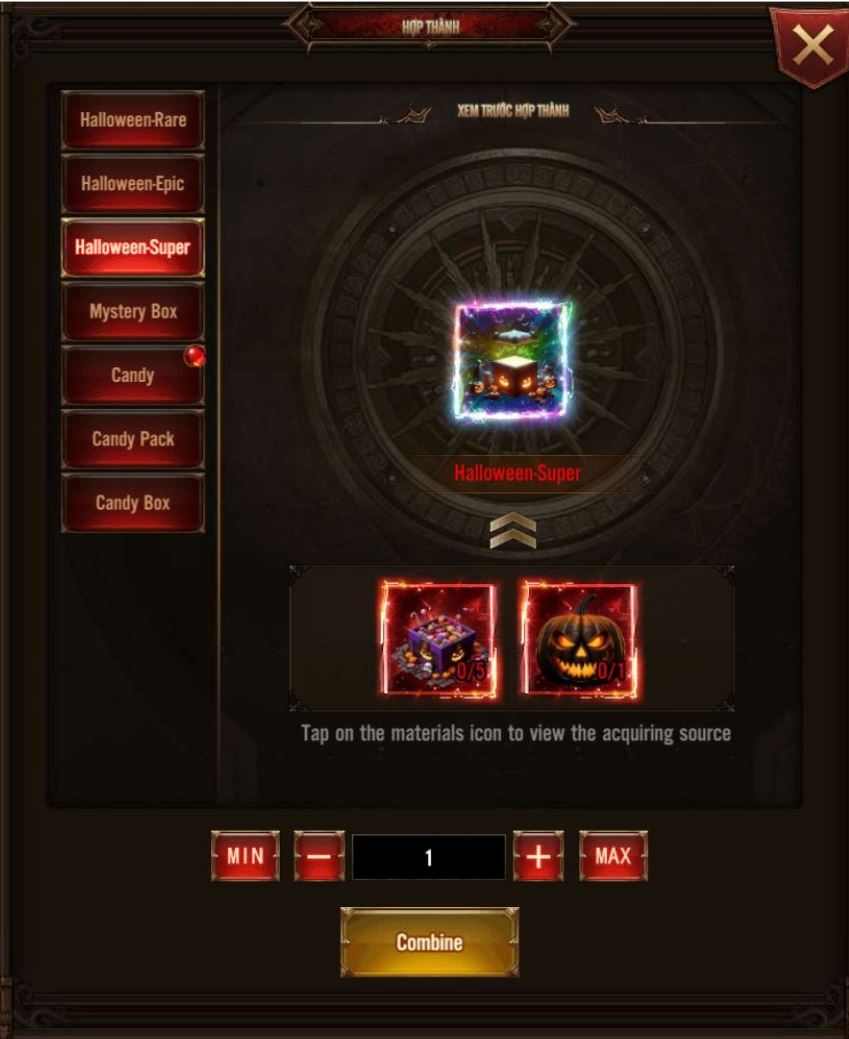The image size is (849, 1039).
Task: Increase combine quantity with plus button
Action: tap(538, 856)
